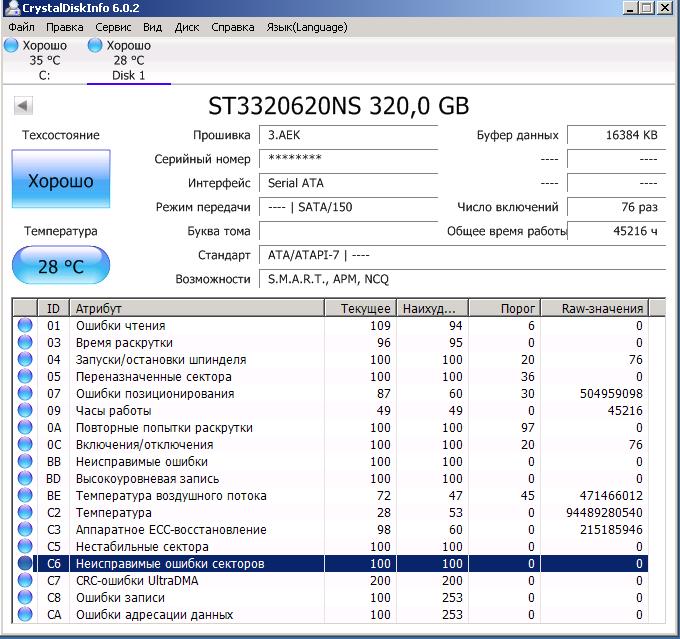Click the status icon of attribute 0A row
Viewport: 680px width, 639px height.
click(25, 427)
